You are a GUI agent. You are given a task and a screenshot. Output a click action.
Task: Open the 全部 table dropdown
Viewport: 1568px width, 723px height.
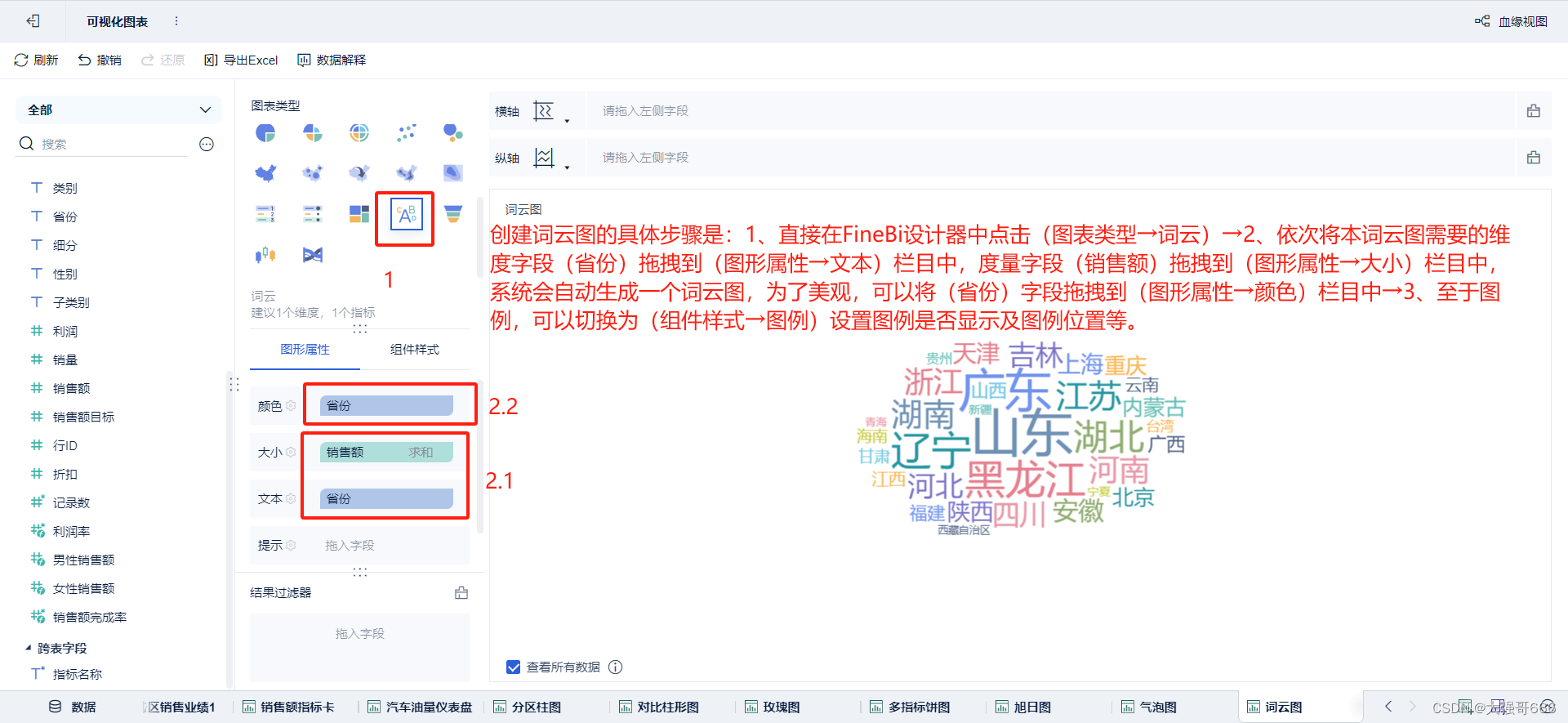(119, 110)
